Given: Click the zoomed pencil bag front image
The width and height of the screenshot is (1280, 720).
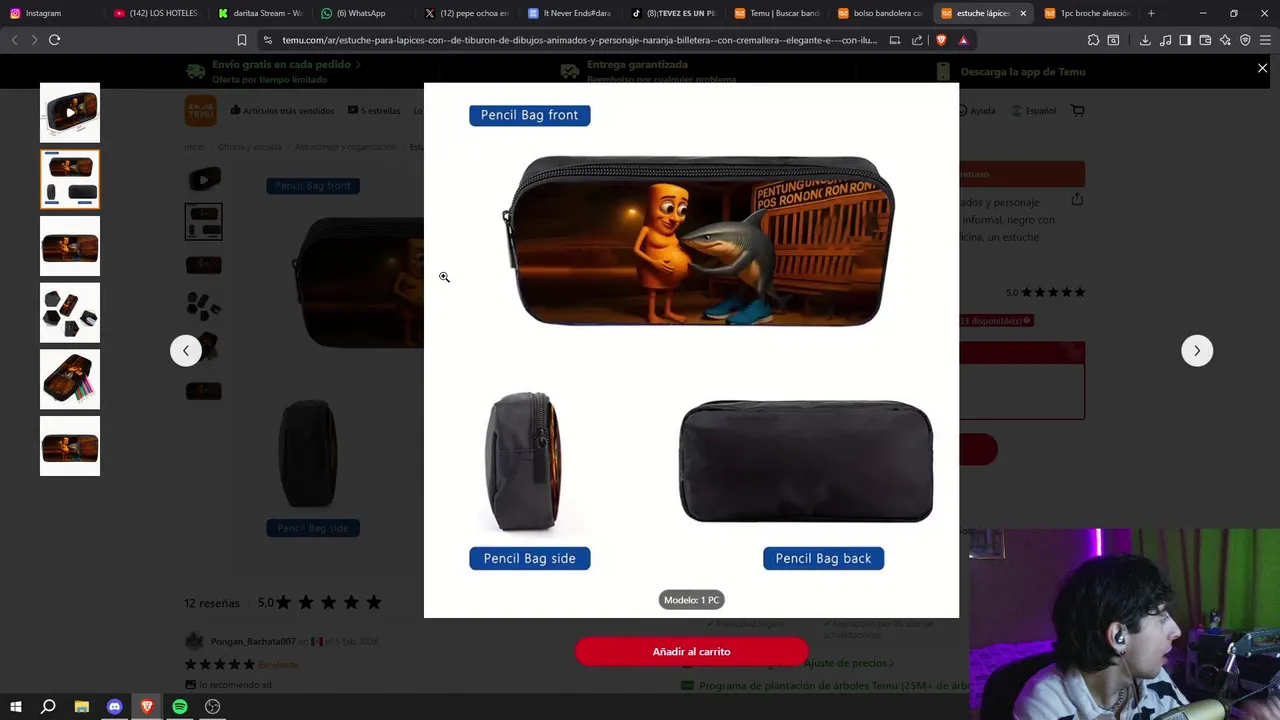Looking at the screenshot, I should pyautogui.click(x=698, y=241).
